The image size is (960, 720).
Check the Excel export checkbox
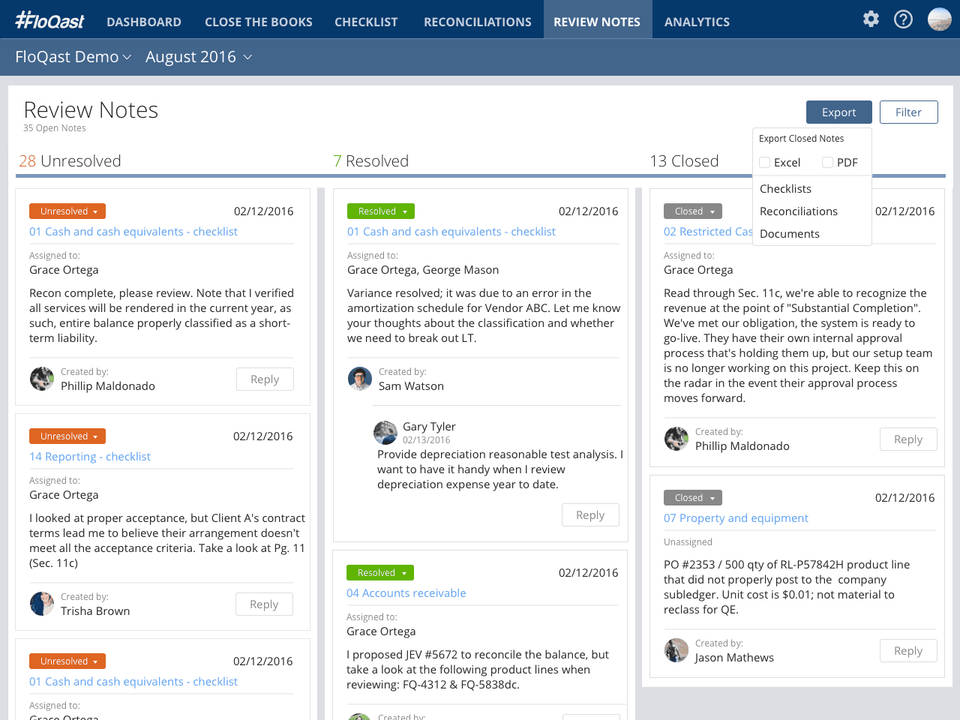pyautogui.click(x=764, y=162)
